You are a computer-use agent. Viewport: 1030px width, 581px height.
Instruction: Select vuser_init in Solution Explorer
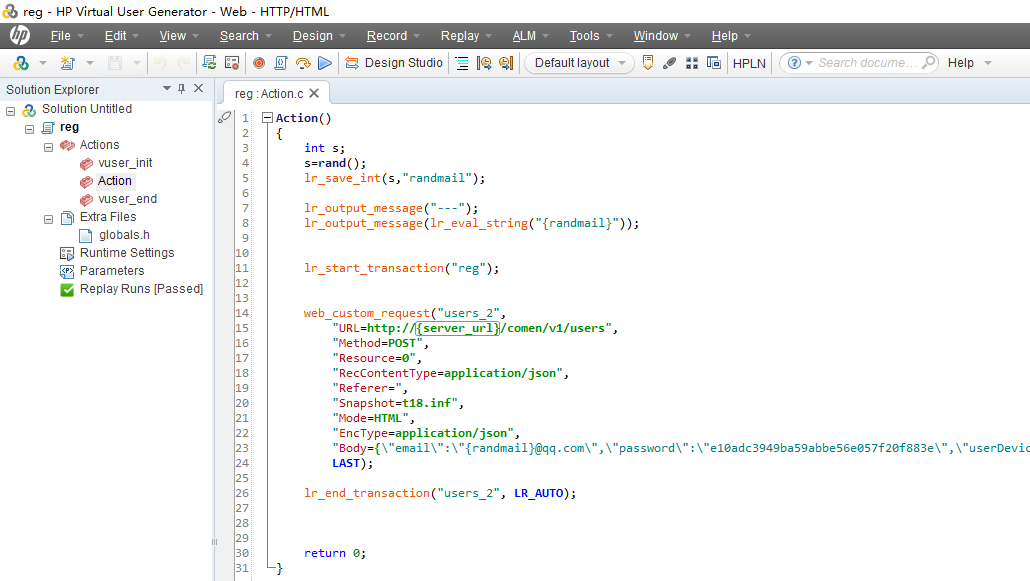125,163
